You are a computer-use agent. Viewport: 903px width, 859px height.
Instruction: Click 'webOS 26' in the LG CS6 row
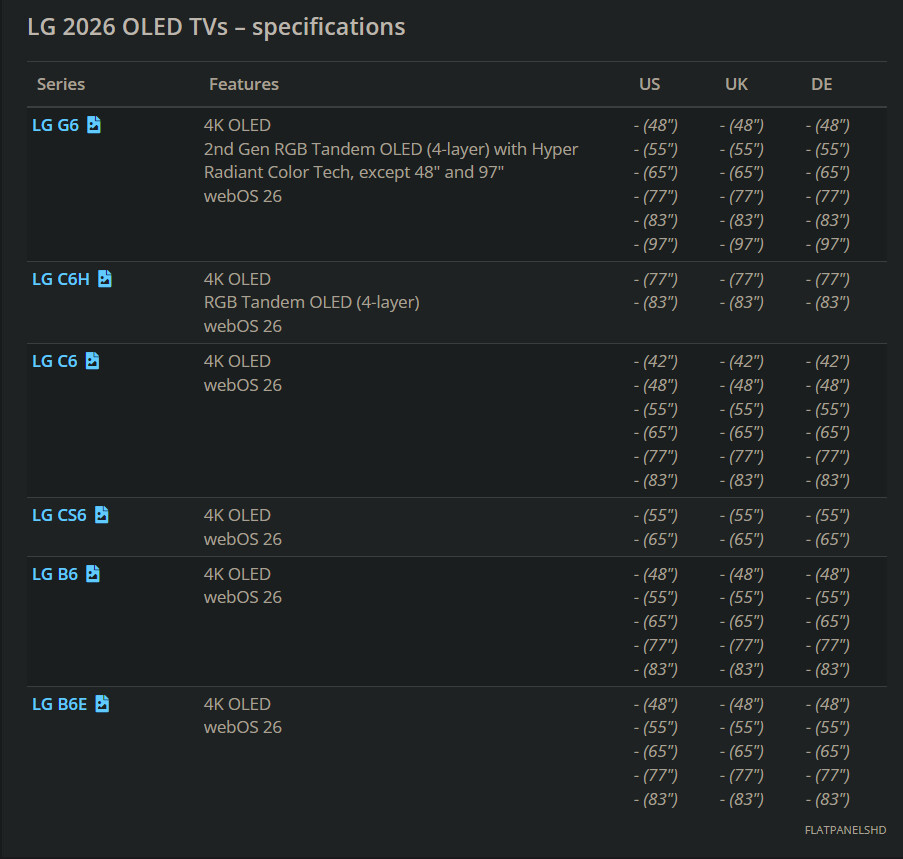click(x=243, y=539)
